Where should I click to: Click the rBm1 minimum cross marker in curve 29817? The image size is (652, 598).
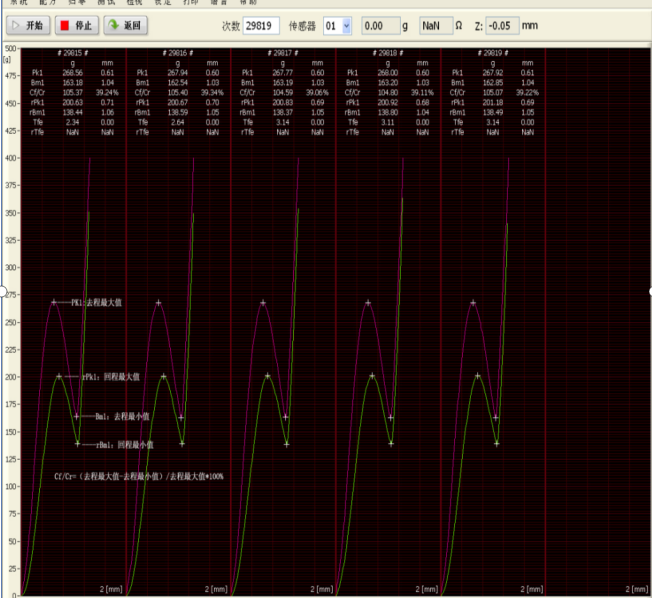pyautogui.click(x=286, y=445)
